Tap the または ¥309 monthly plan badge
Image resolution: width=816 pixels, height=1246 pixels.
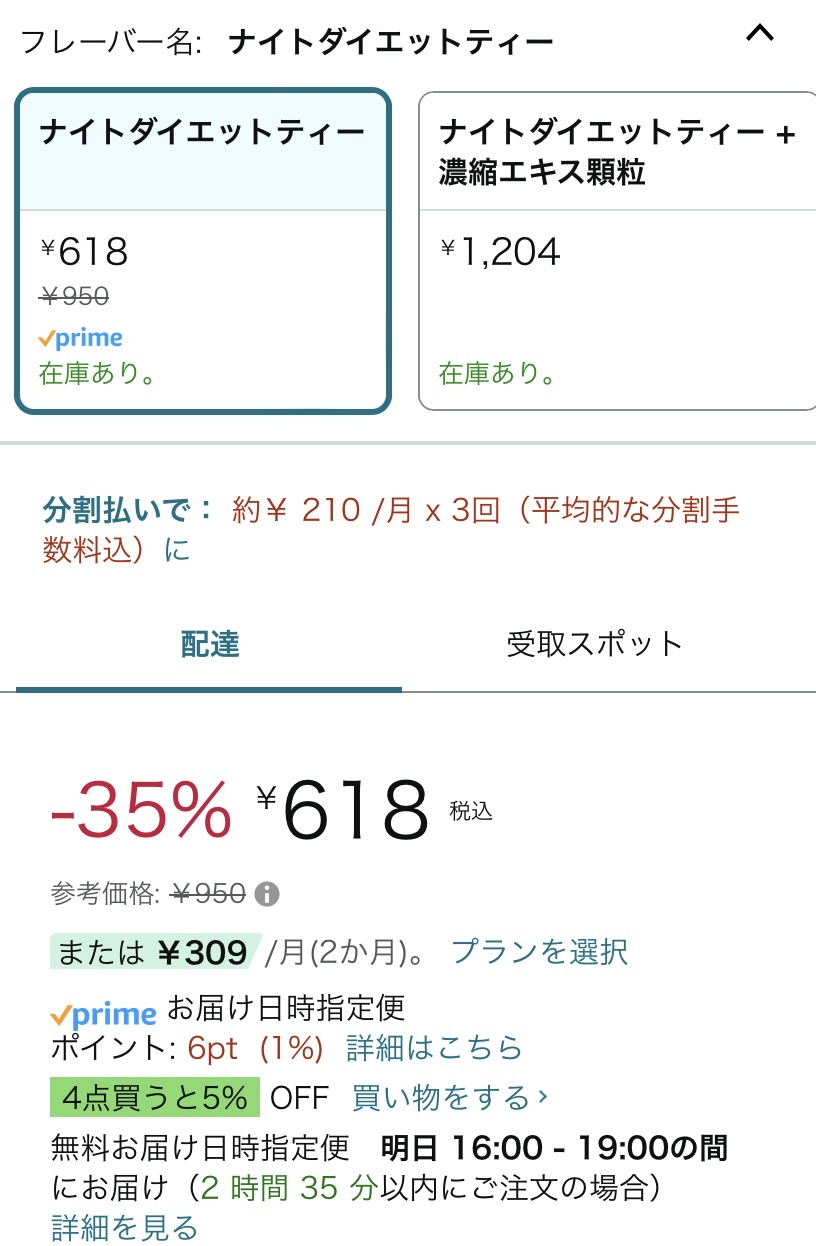coord(155,952)
